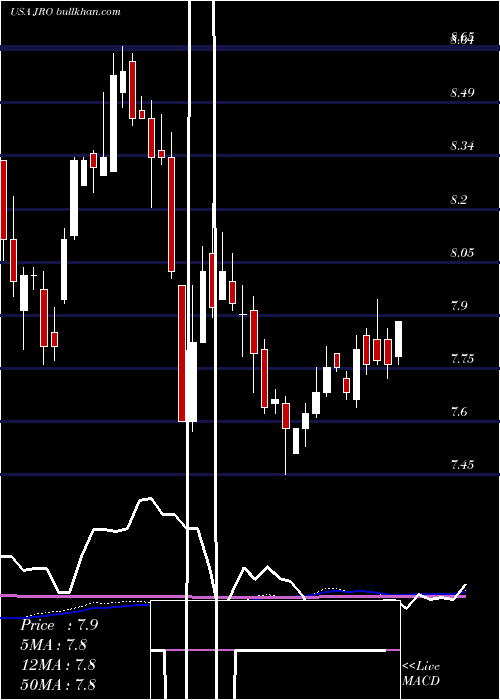Click the 7.9 price axis label
Image resolution: width=500 pixels, height=700 pixels.
tap(459, 306)
